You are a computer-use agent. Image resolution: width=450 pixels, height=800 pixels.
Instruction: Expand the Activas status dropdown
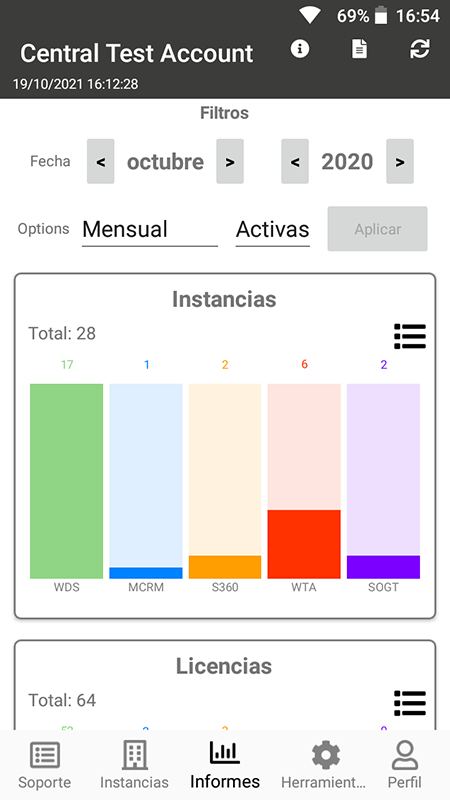(272, 230)
